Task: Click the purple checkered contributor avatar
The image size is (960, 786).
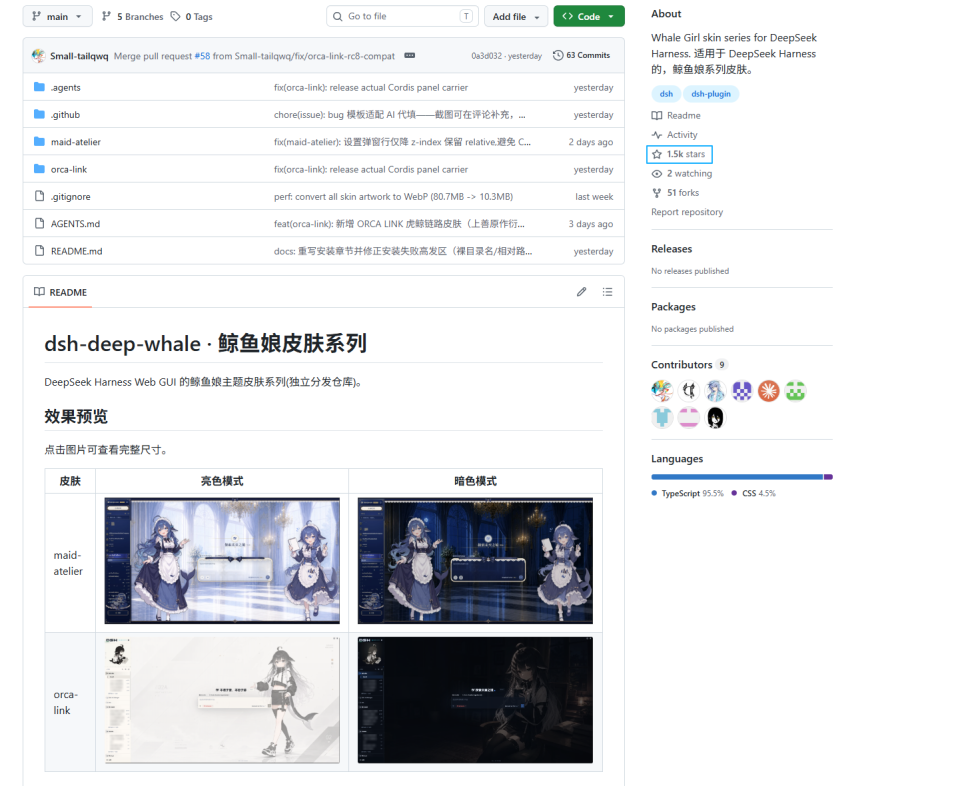Action: coord(742,391)
